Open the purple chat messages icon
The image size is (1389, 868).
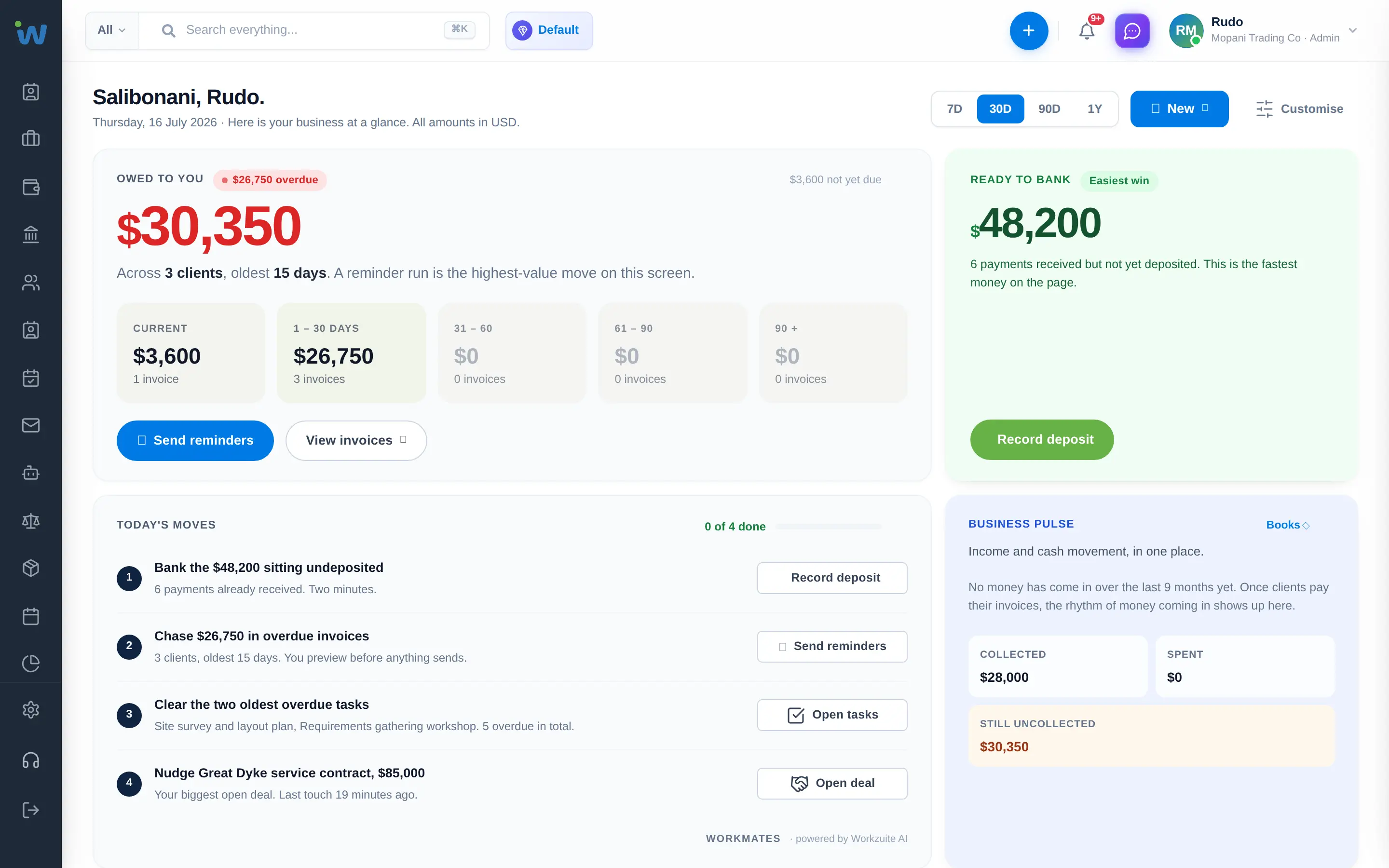tap(1132, 30)
